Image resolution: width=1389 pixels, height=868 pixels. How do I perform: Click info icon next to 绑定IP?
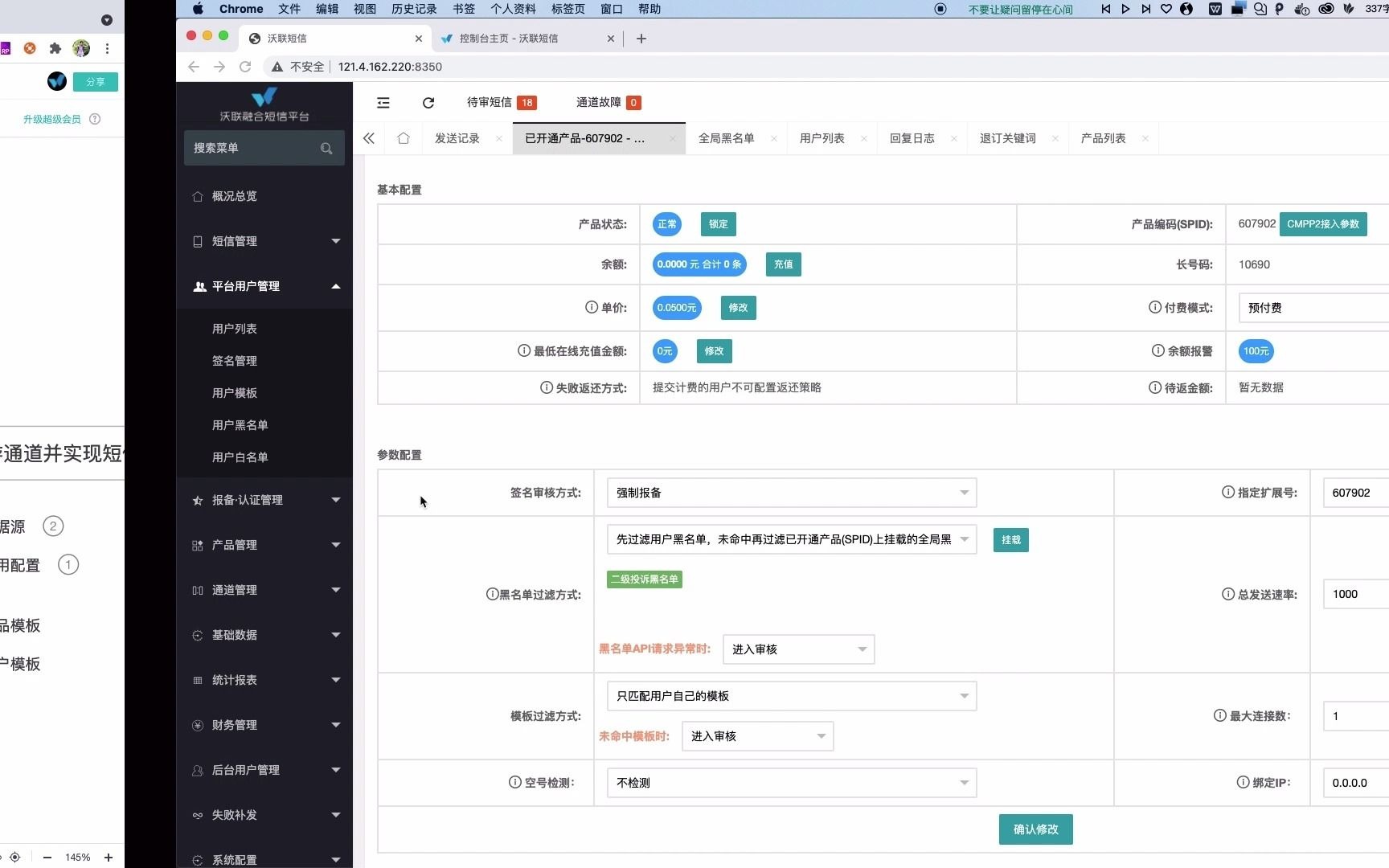(x=1244, y=782)
